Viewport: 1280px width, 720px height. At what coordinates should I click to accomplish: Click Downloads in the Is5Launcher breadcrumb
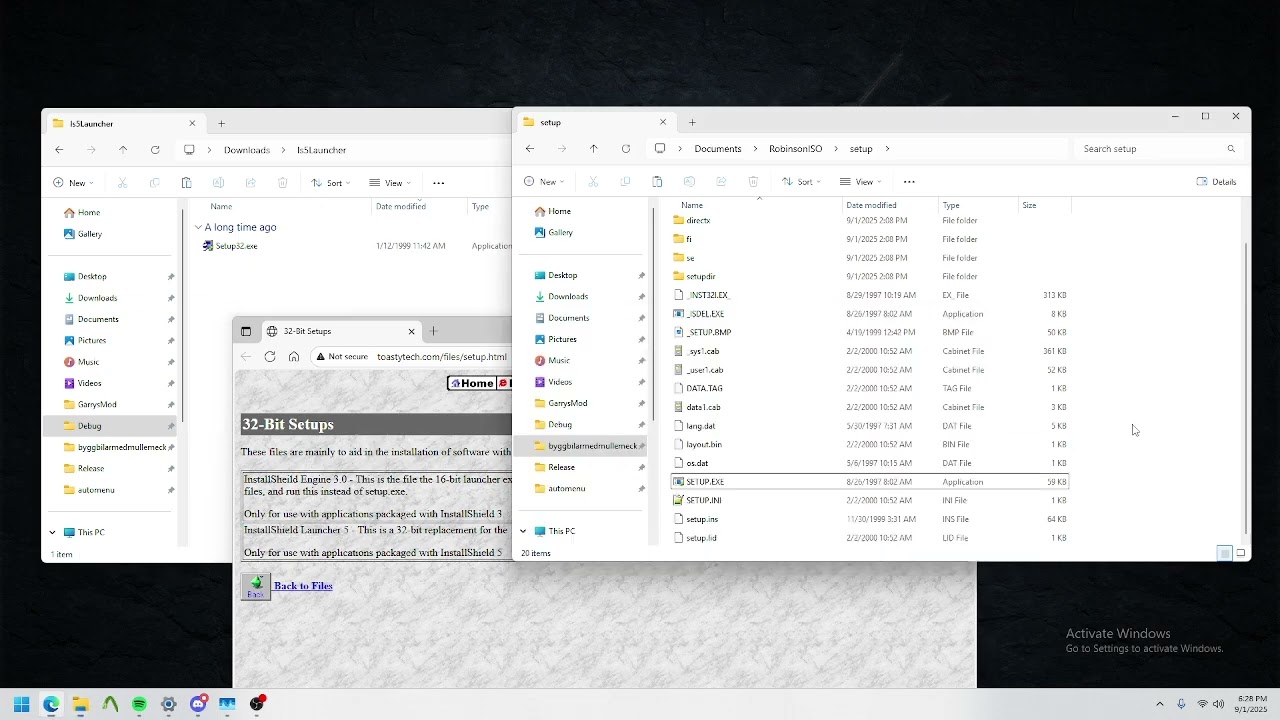point(247,150)
